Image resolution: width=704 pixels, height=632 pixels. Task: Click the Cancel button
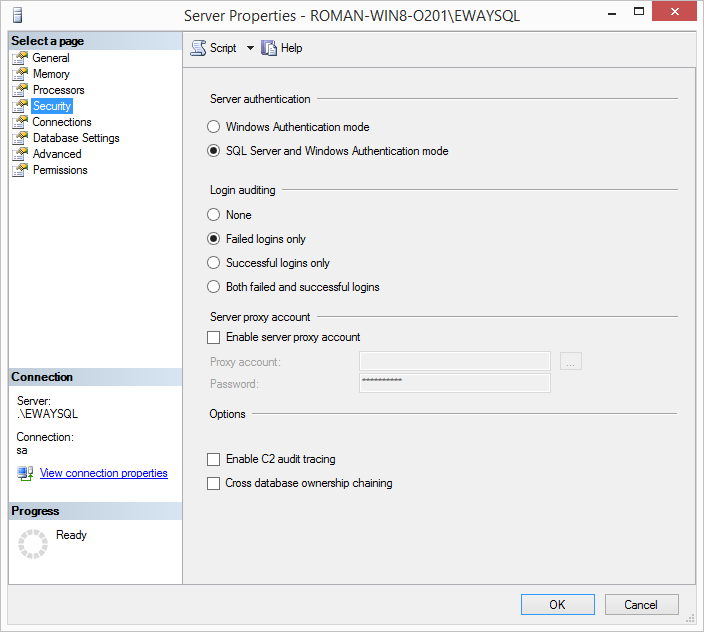point(641,605)
